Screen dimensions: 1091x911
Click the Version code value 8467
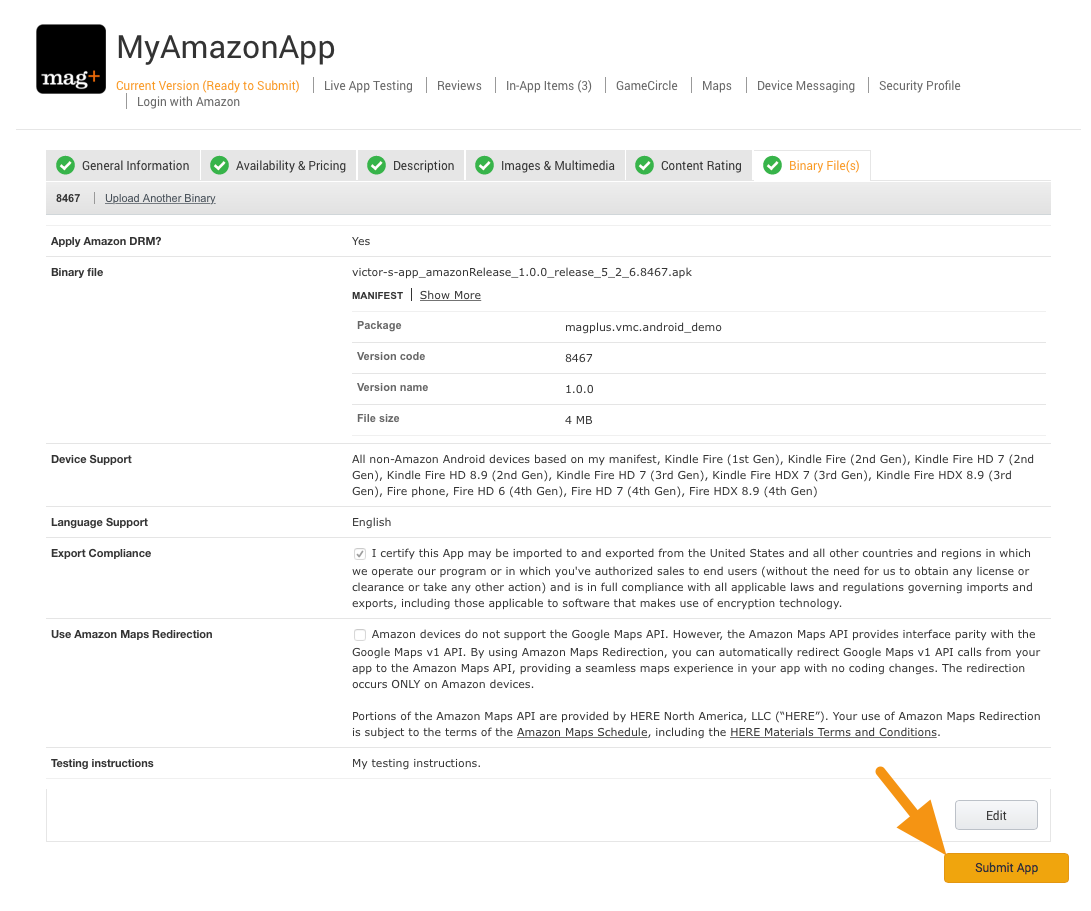[578, 358]
